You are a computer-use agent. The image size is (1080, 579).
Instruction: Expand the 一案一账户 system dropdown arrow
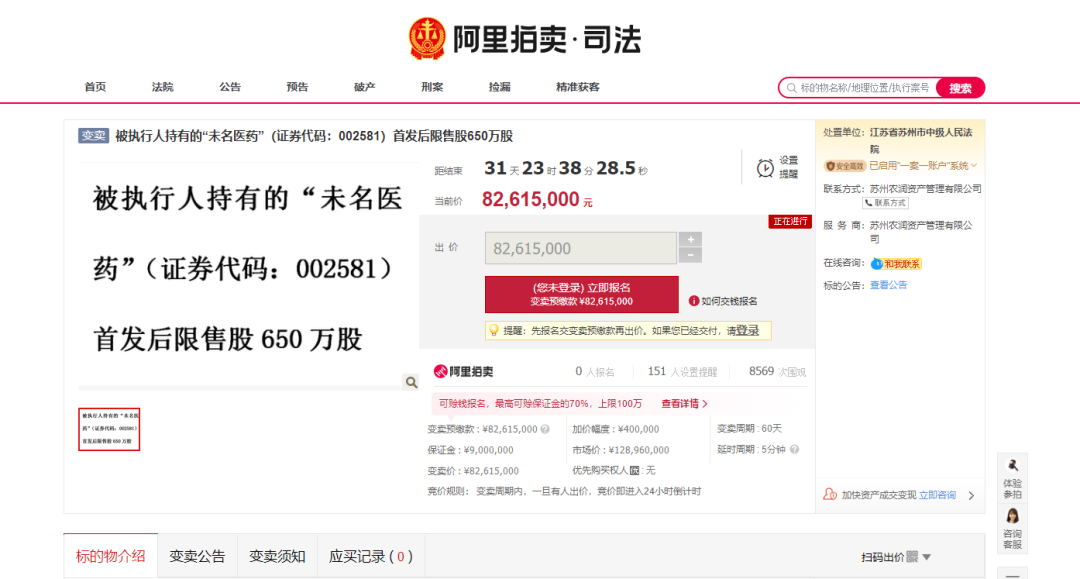974,165
